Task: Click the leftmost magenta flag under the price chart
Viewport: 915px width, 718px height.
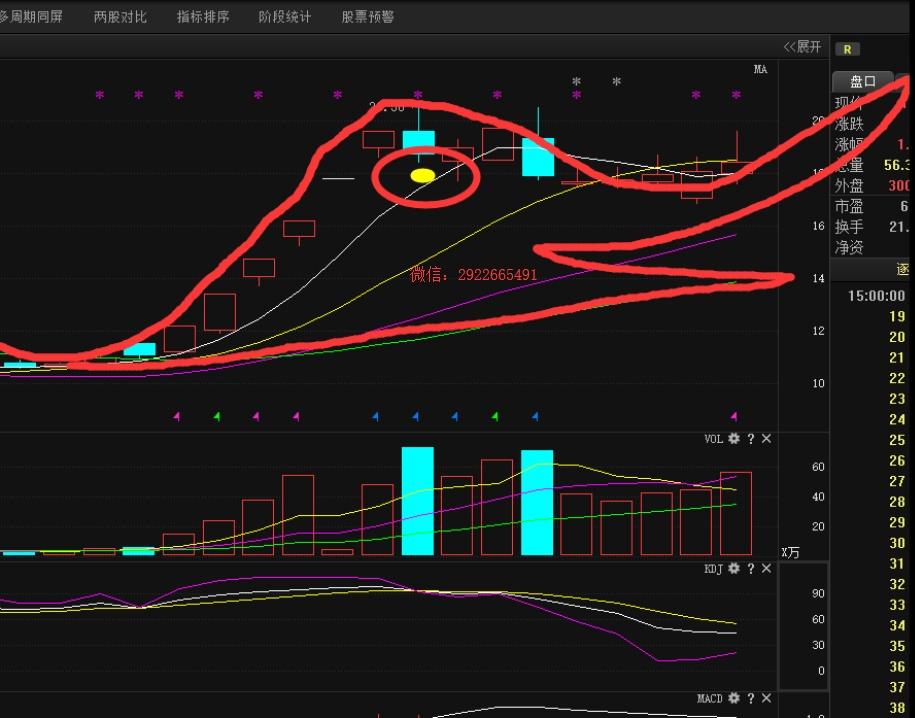Action: tap(177, 416)
